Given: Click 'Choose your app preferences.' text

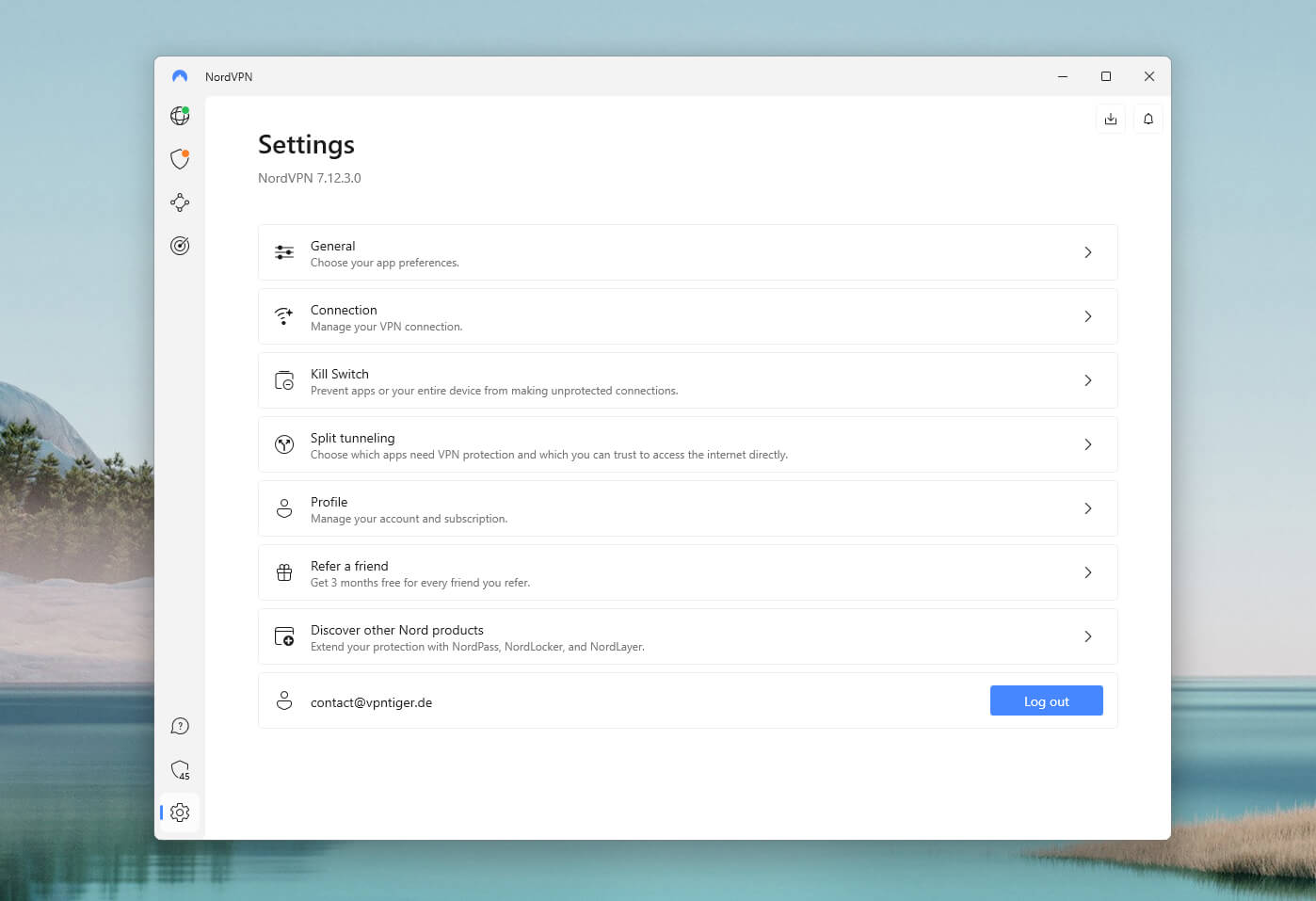Looking at the screenshot, I should [385, 263].
